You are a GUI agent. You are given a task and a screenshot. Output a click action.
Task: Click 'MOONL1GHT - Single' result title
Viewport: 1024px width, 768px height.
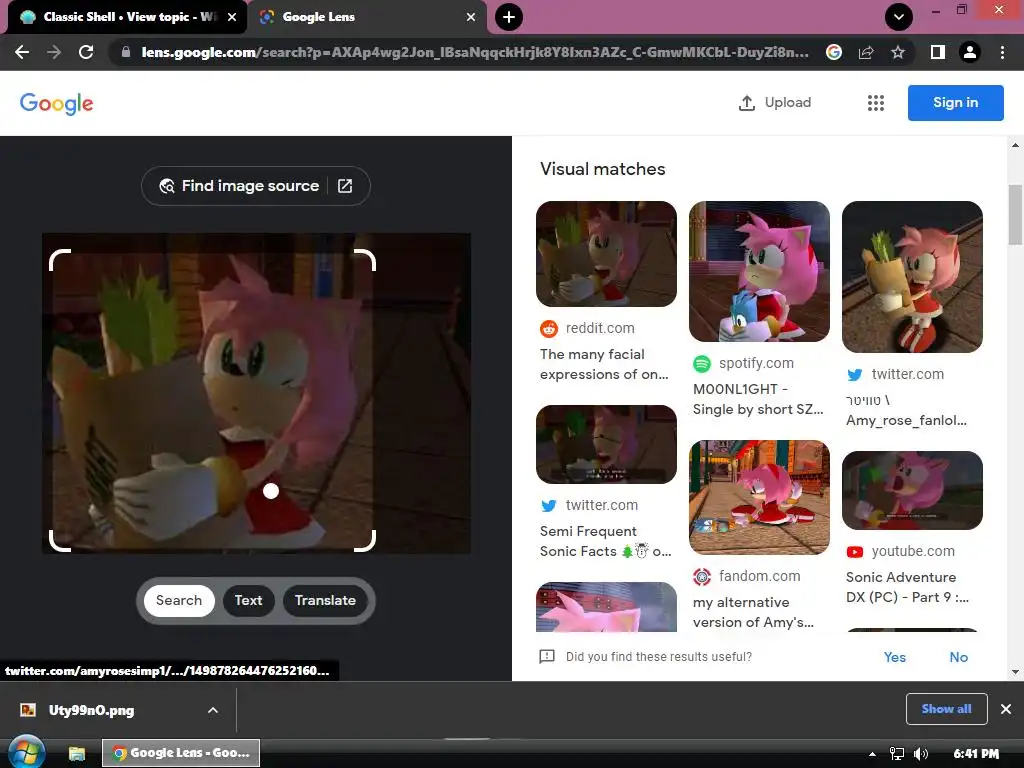click(758, 399)
